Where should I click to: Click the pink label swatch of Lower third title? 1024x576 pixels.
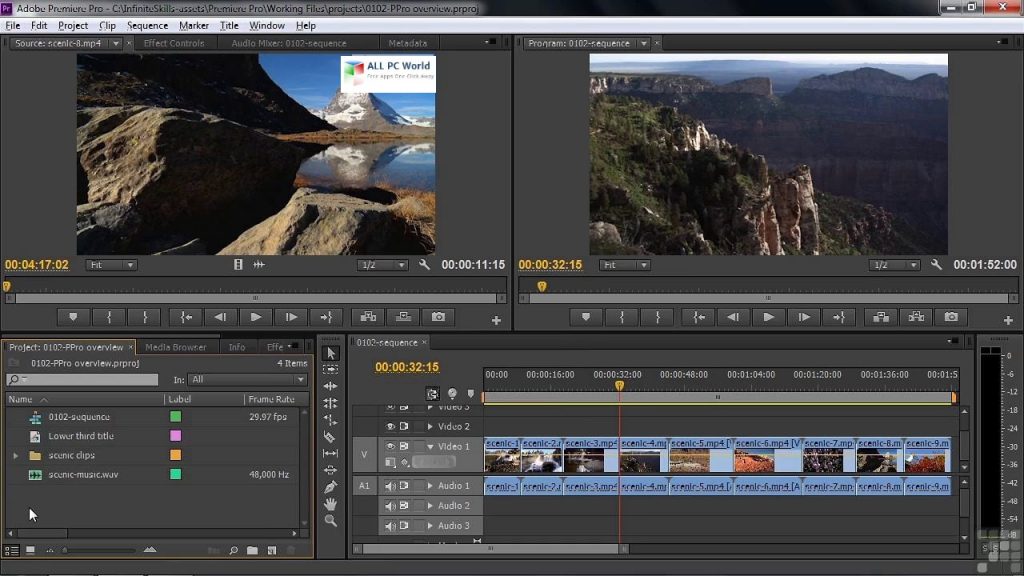tap(176, 436)
